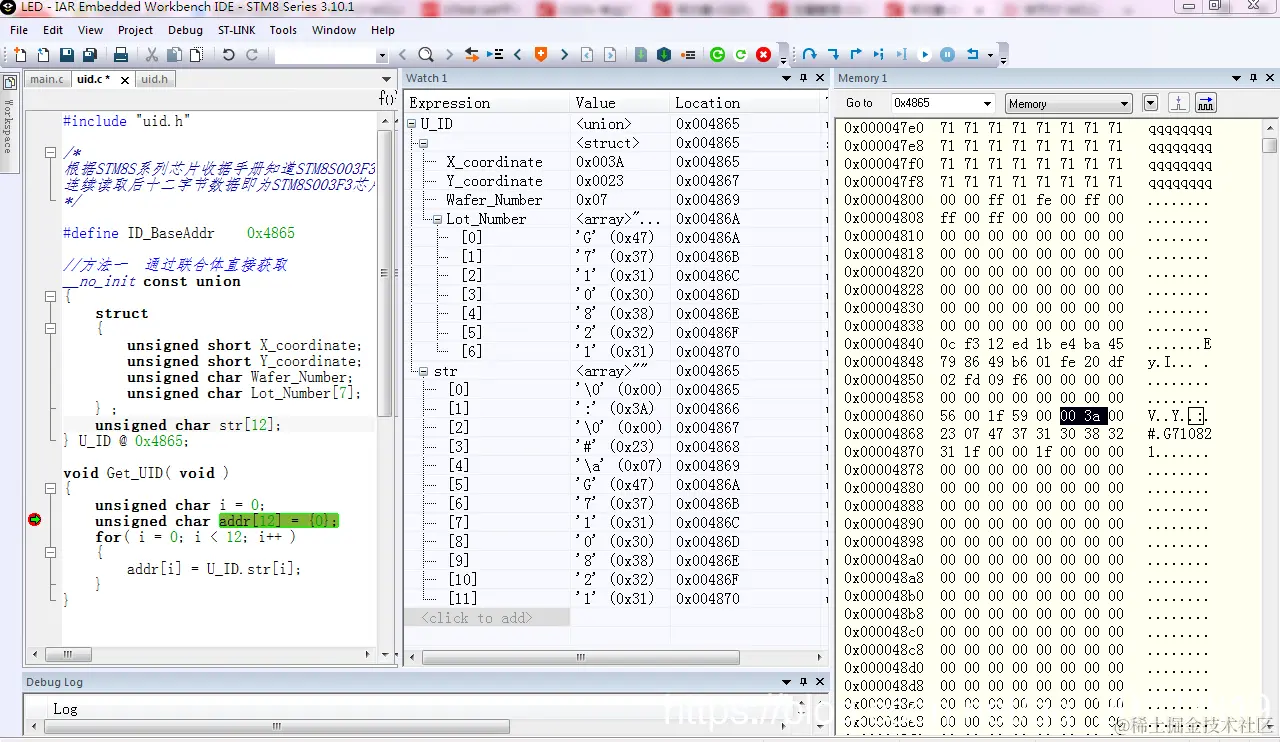Image resolution: width=1280 pixels, height=742 pixels.
Task: Run program with Go play icon
Action: 924,55
